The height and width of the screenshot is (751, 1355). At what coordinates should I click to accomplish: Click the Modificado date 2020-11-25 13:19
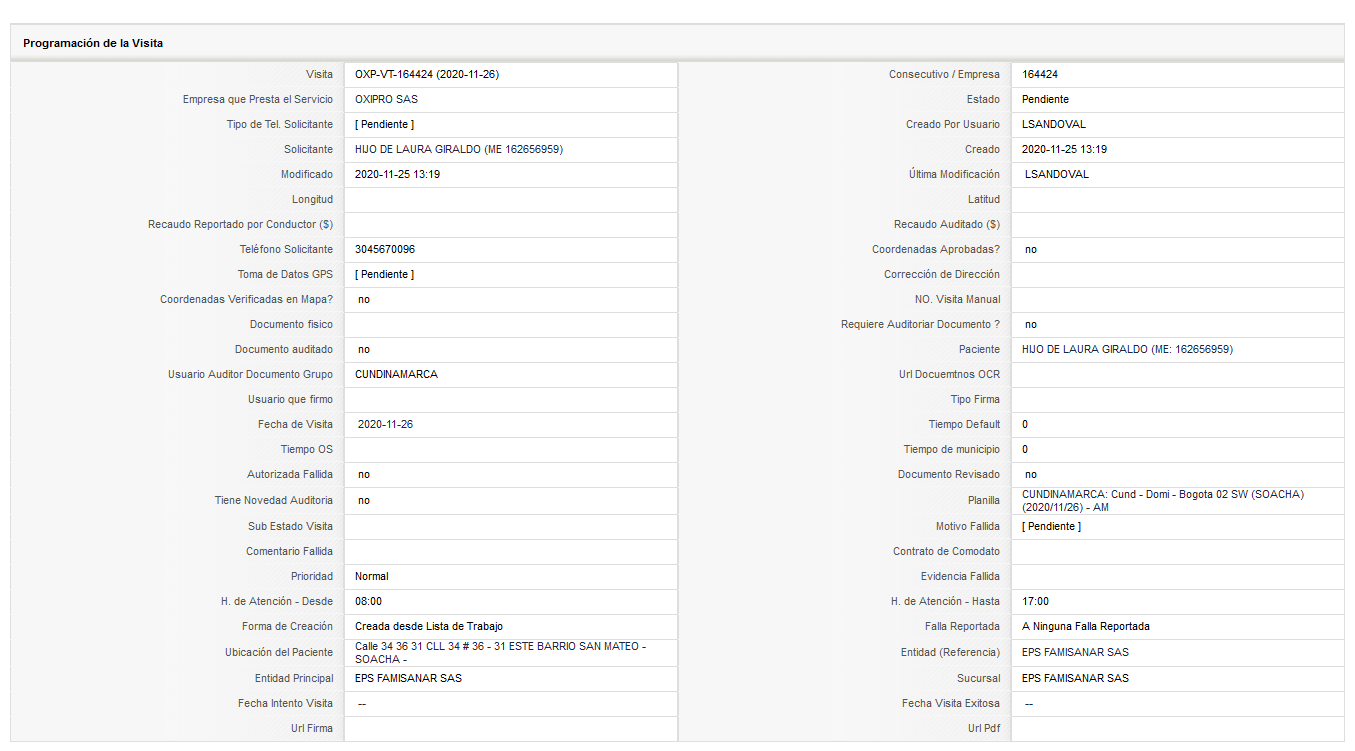(397, 175)
